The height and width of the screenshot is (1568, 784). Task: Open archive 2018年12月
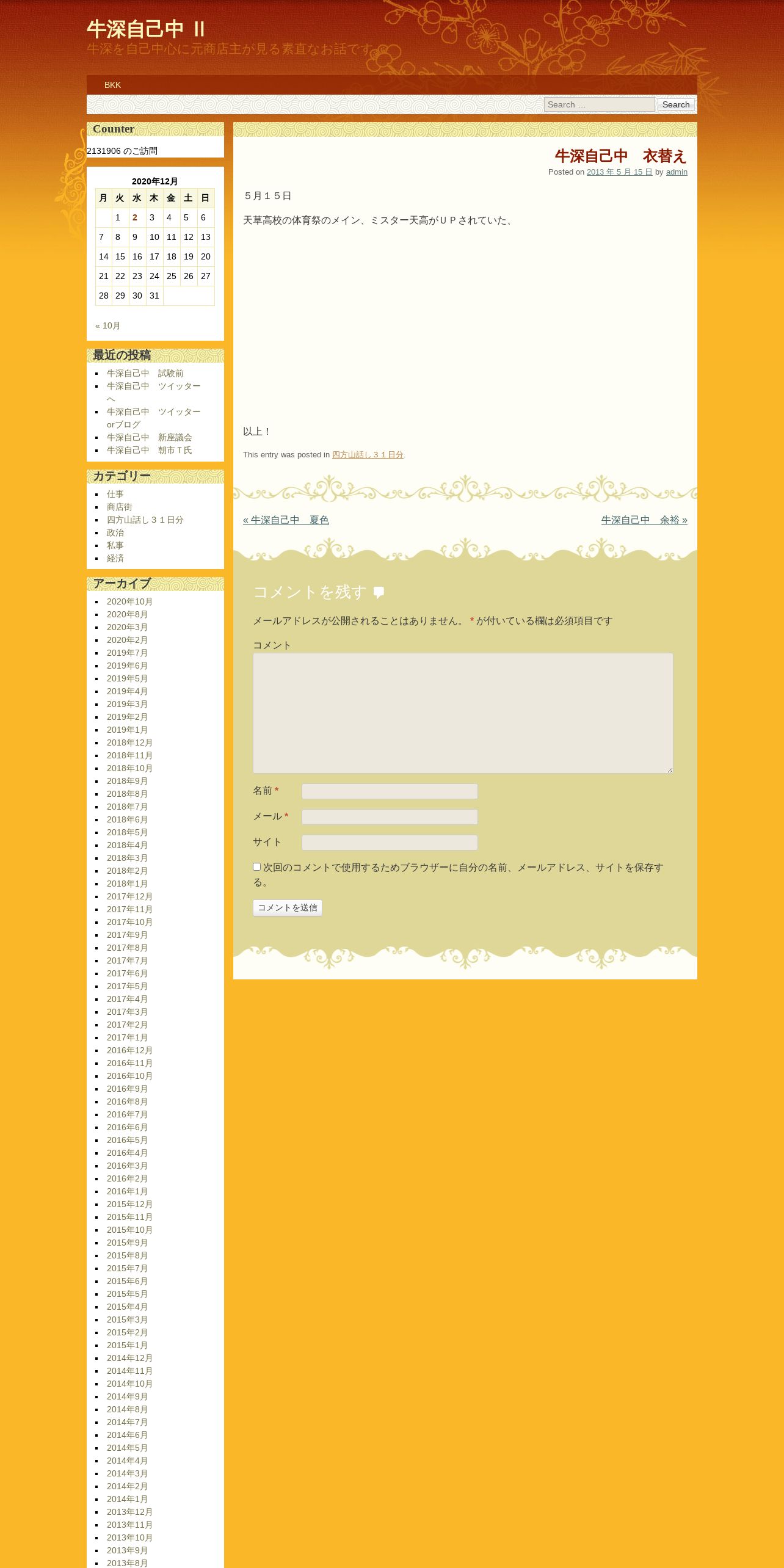[130, 742]
